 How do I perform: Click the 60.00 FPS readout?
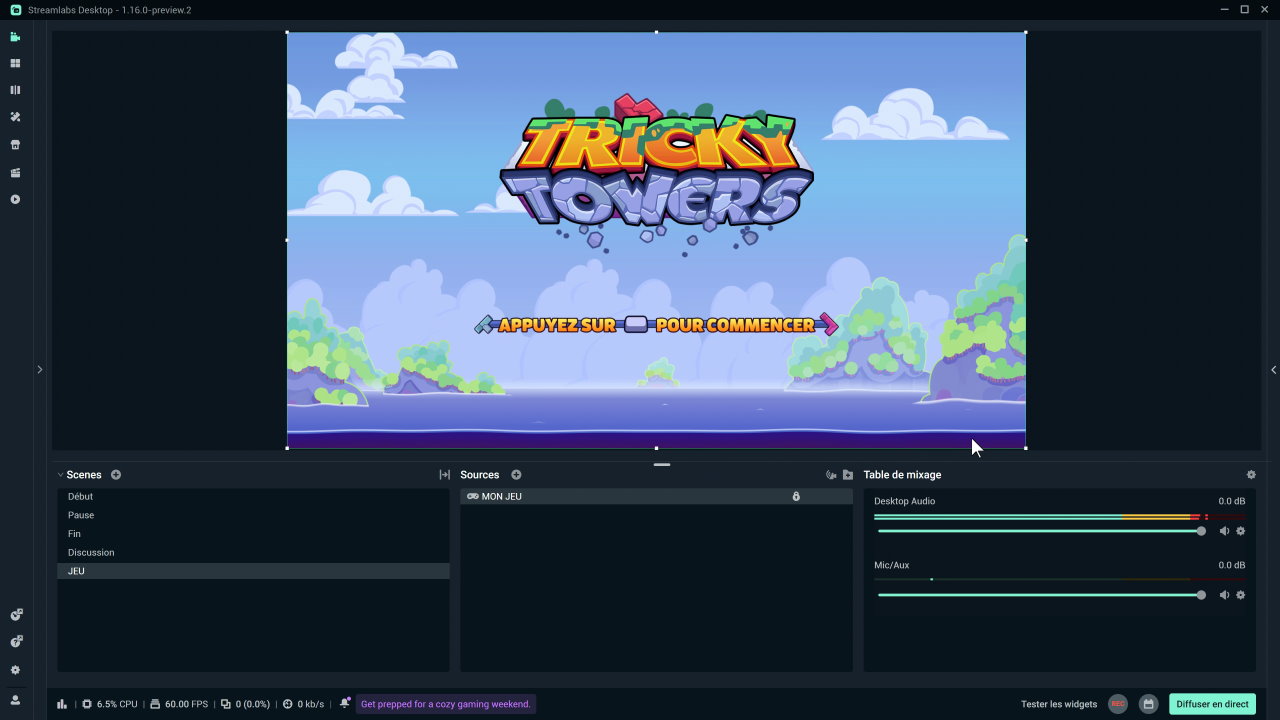(186, 704)
